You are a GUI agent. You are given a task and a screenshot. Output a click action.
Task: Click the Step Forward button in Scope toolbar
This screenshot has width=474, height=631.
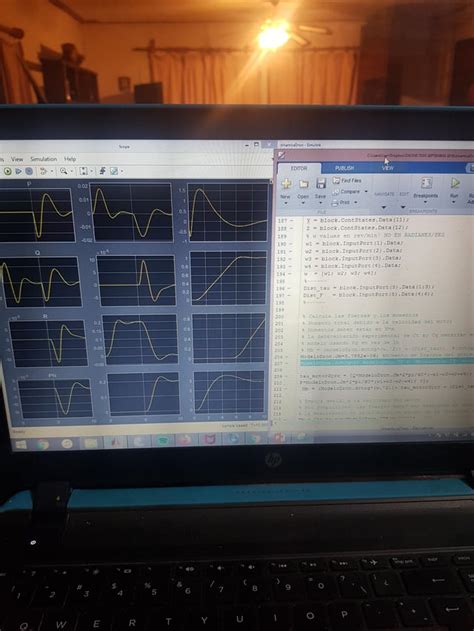pos(19,171)
